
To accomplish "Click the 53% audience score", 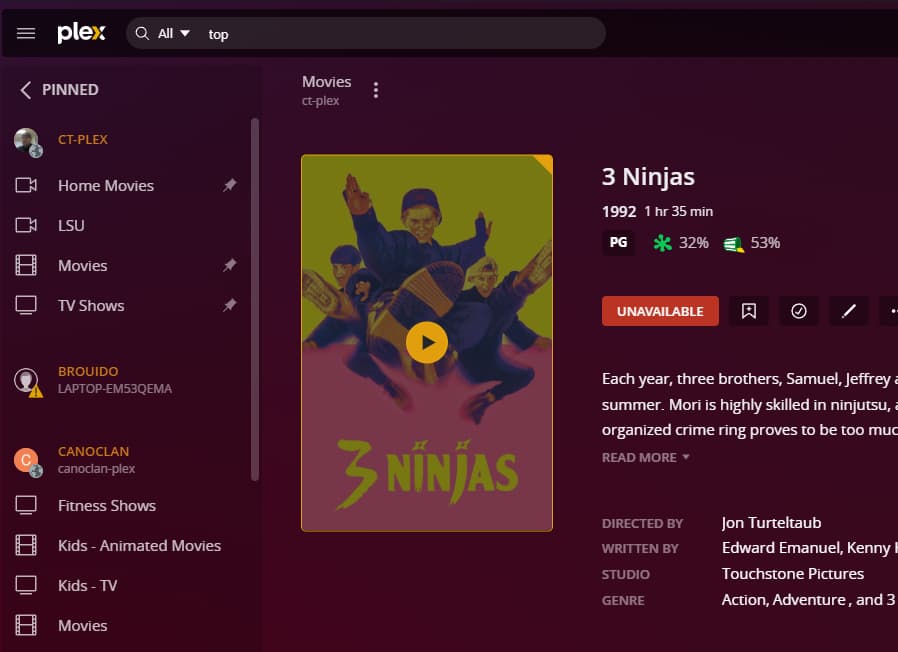I will coord(765,243).
